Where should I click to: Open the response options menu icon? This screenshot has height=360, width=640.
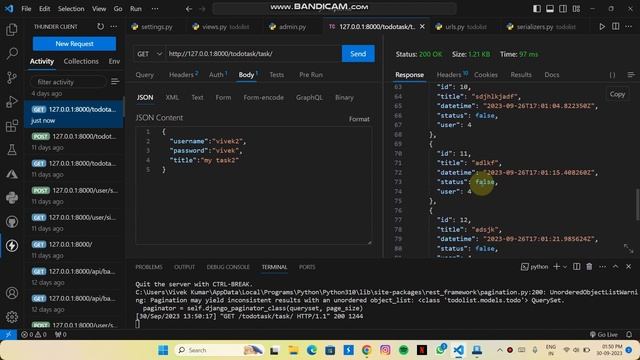(x=631, y=75)
